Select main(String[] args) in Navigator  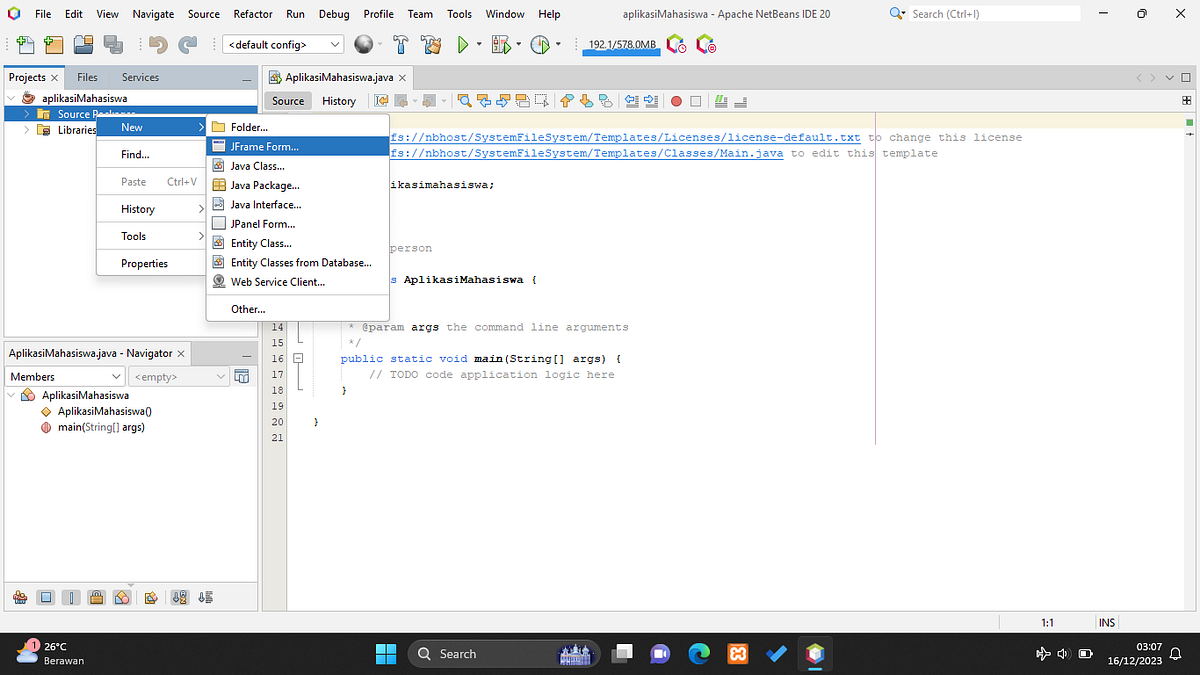100,428
